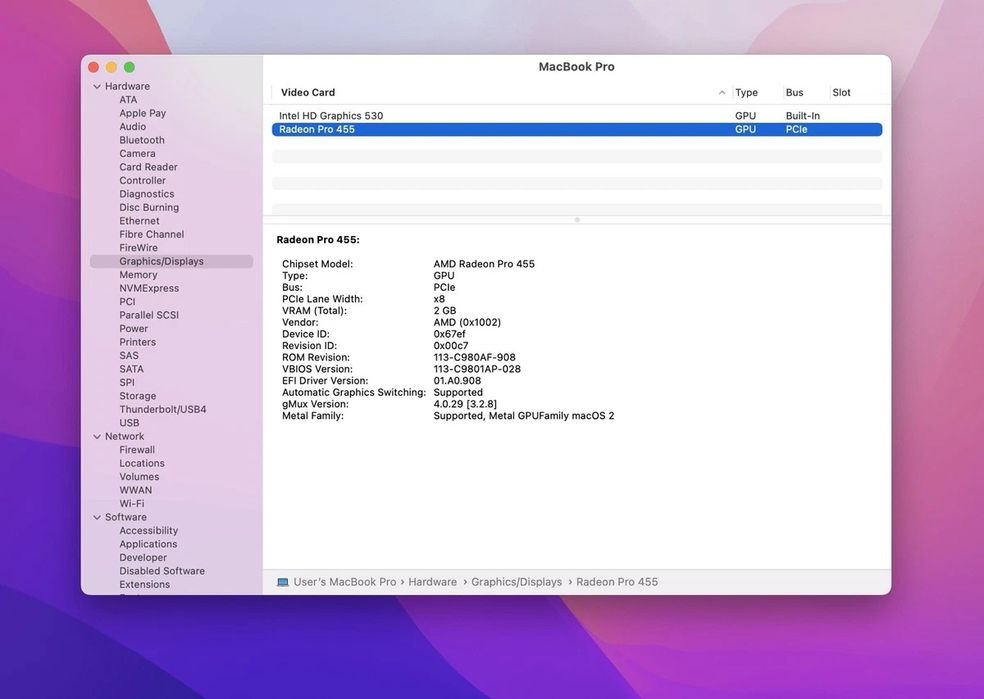
Task: Select Applications under Software
Action: tap(148, 545)
